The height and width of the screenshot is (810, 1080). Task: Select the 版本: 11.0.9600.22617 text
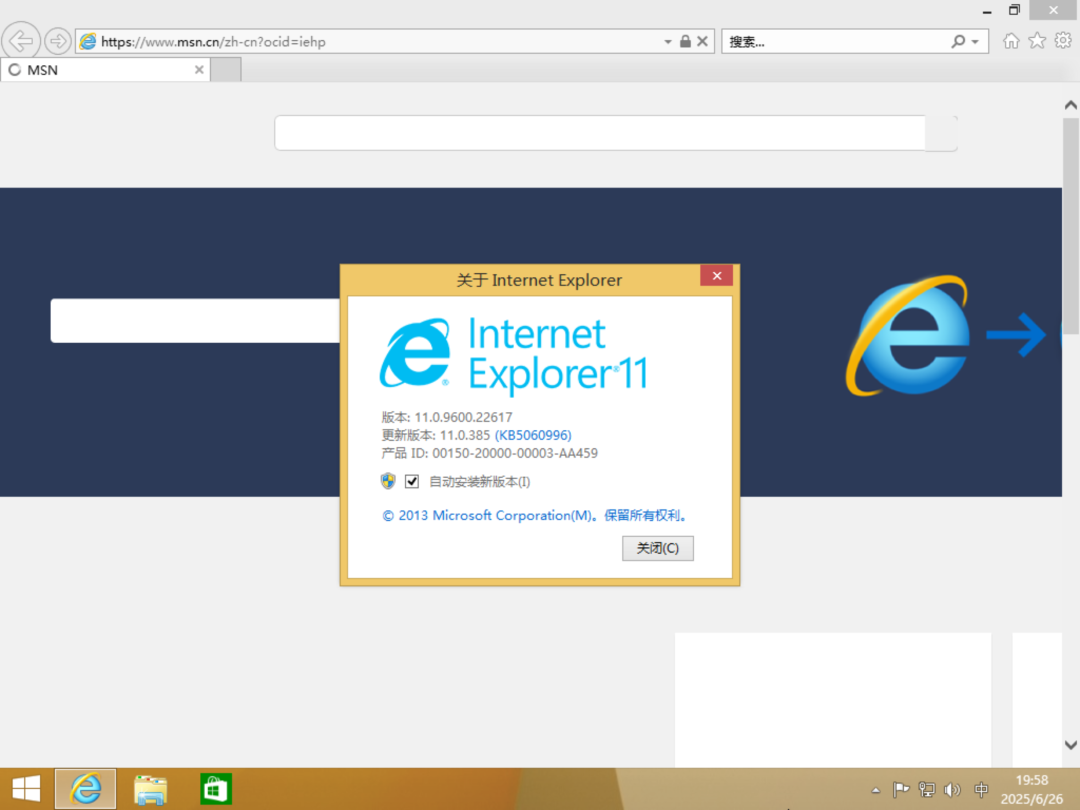pyautogui.click(x=446, y=417)
